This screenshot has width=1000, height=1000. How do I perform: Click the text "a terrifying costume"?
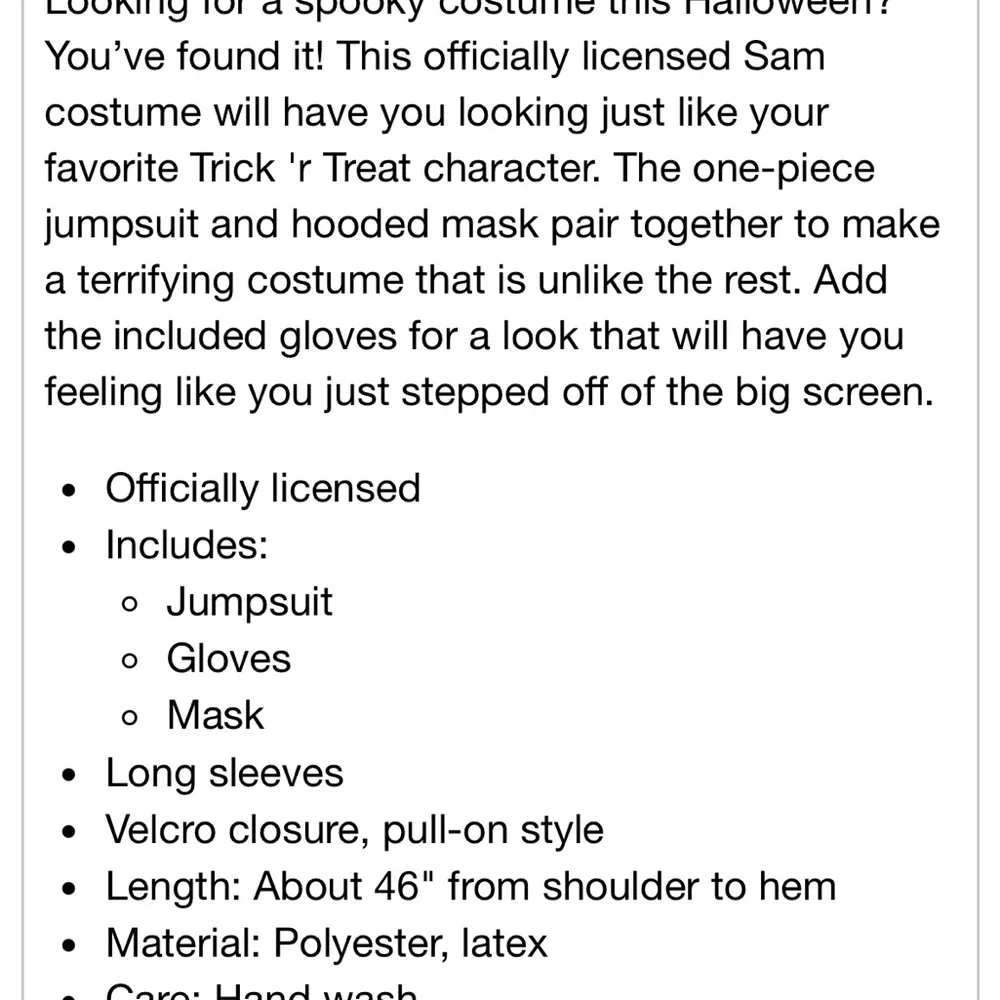coord(223,281)
